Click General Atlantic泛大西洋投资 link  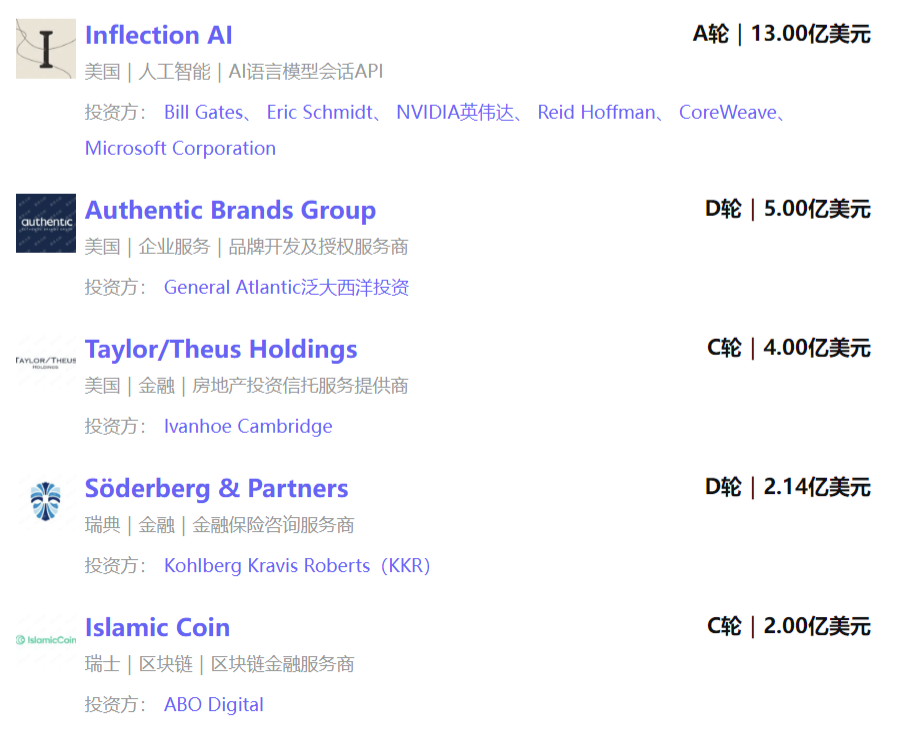click(x=286, y=287)
